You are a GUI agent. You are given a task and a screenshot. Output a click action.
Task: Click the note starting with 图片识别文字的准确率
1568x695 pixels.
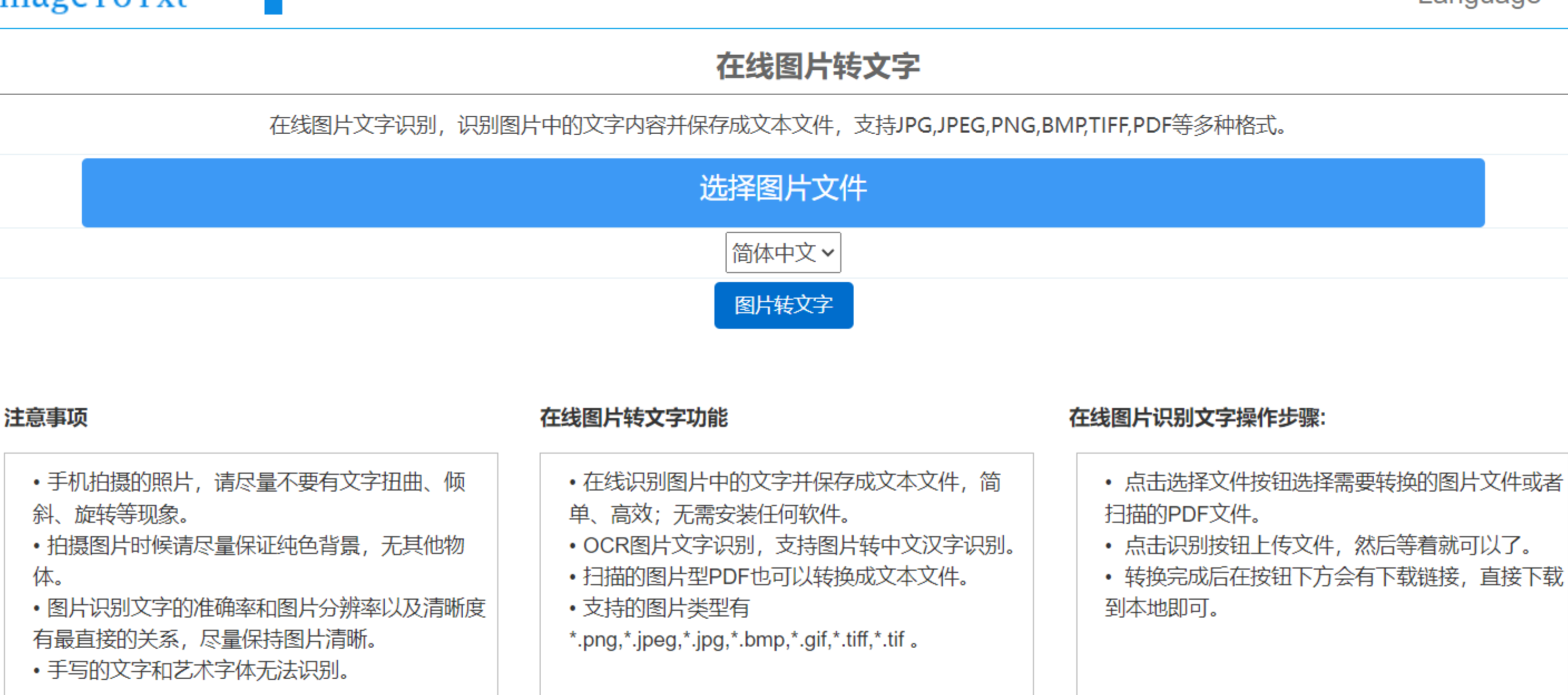(259, 623)
